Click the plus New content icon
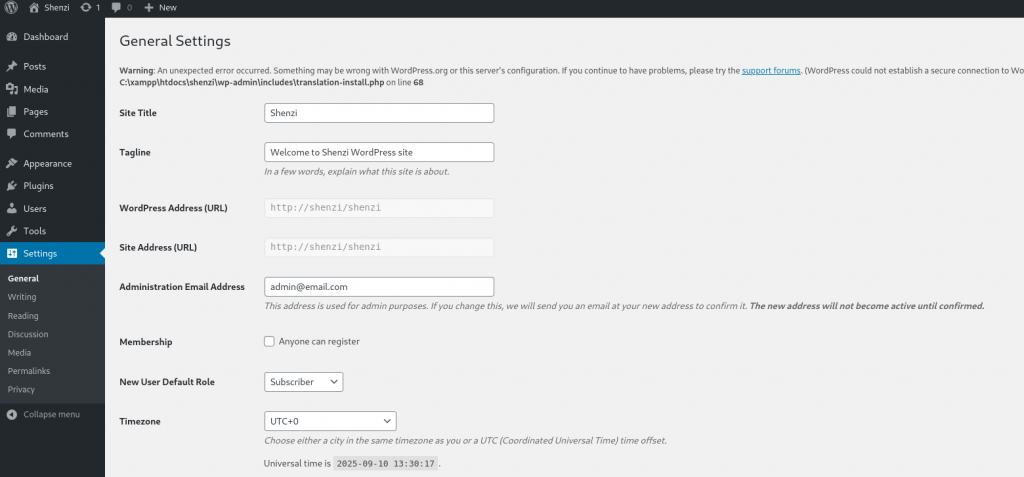Screen dimensions: 1024x477 pyautogui.click(x=149, y=7)
